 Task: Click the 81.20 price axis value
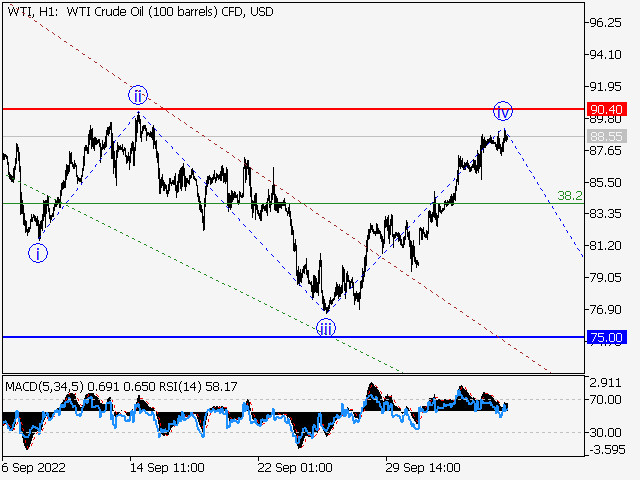(x=606, y=246)
